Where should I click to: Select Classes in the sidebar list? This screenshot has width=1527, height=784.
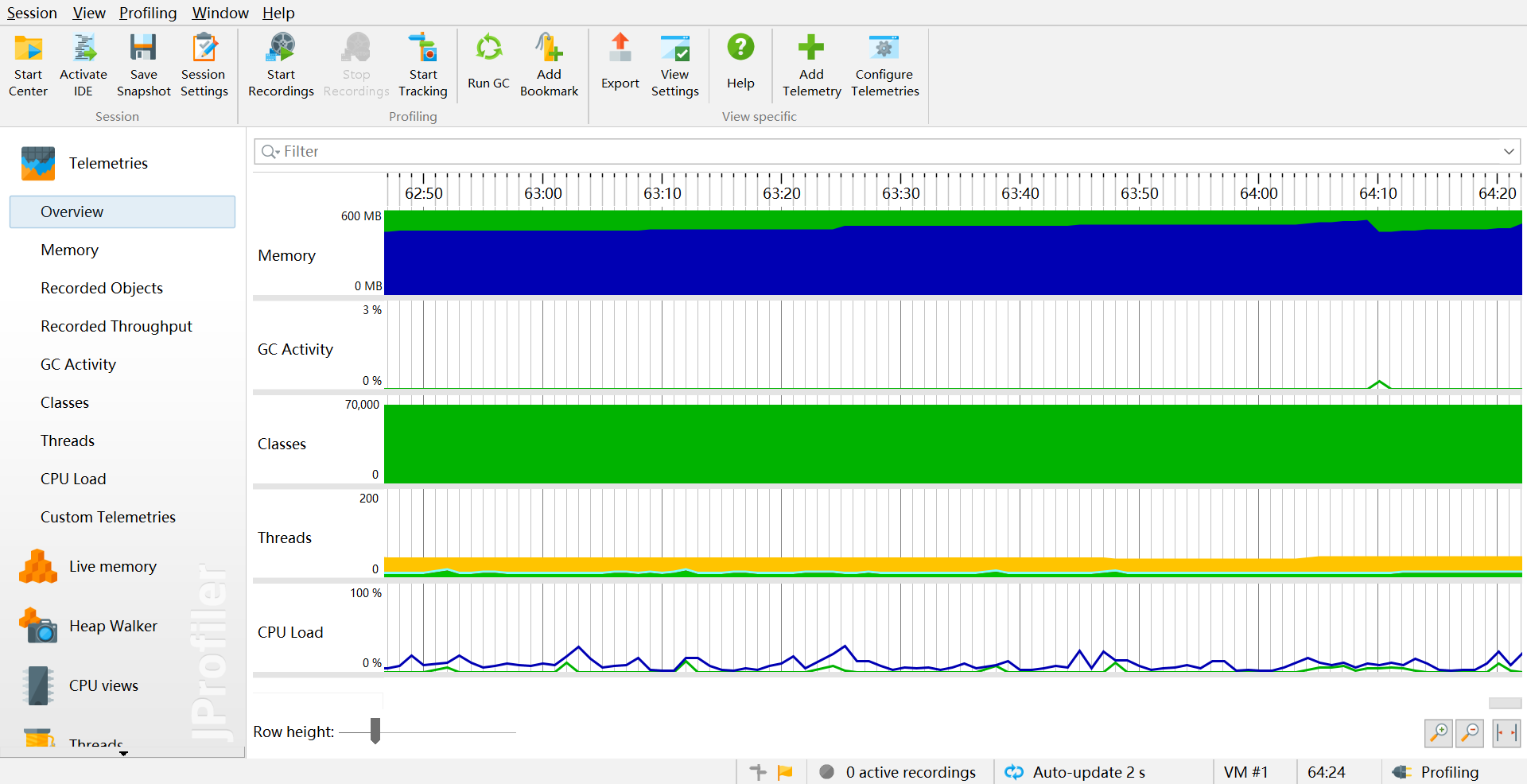(x=64, y=403)
